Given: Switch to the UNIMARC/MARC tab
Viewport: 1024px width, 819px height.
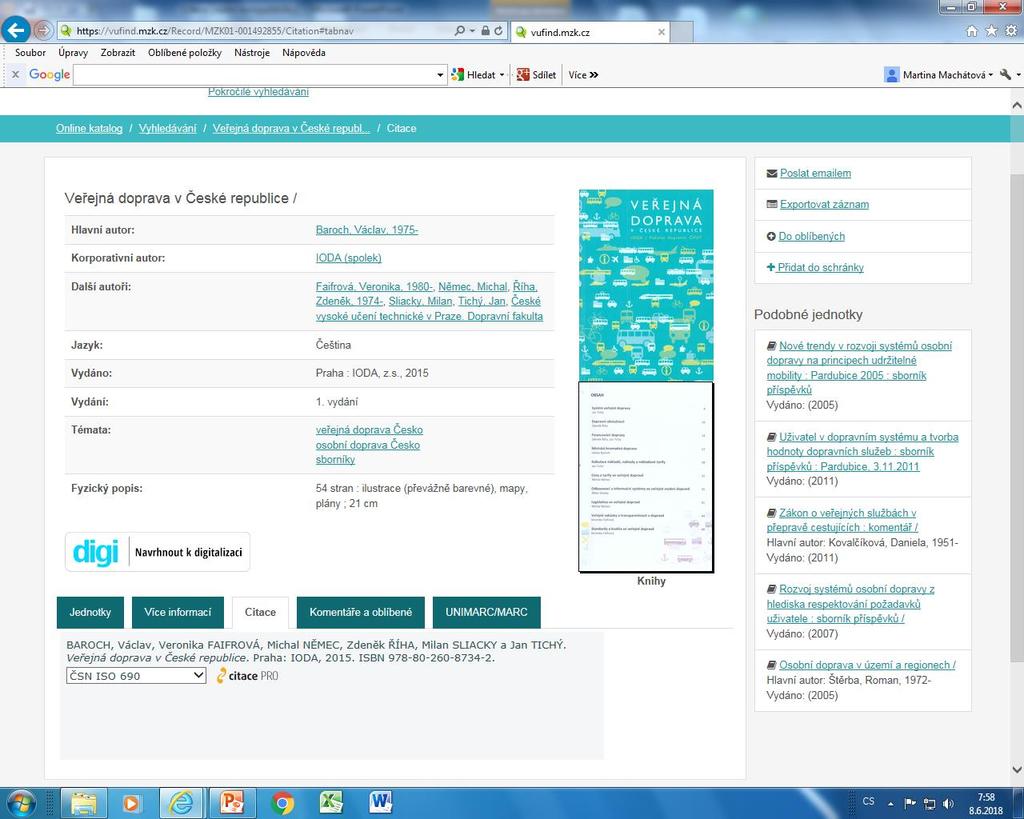Looking at the screenshot, I should point(487,612).
